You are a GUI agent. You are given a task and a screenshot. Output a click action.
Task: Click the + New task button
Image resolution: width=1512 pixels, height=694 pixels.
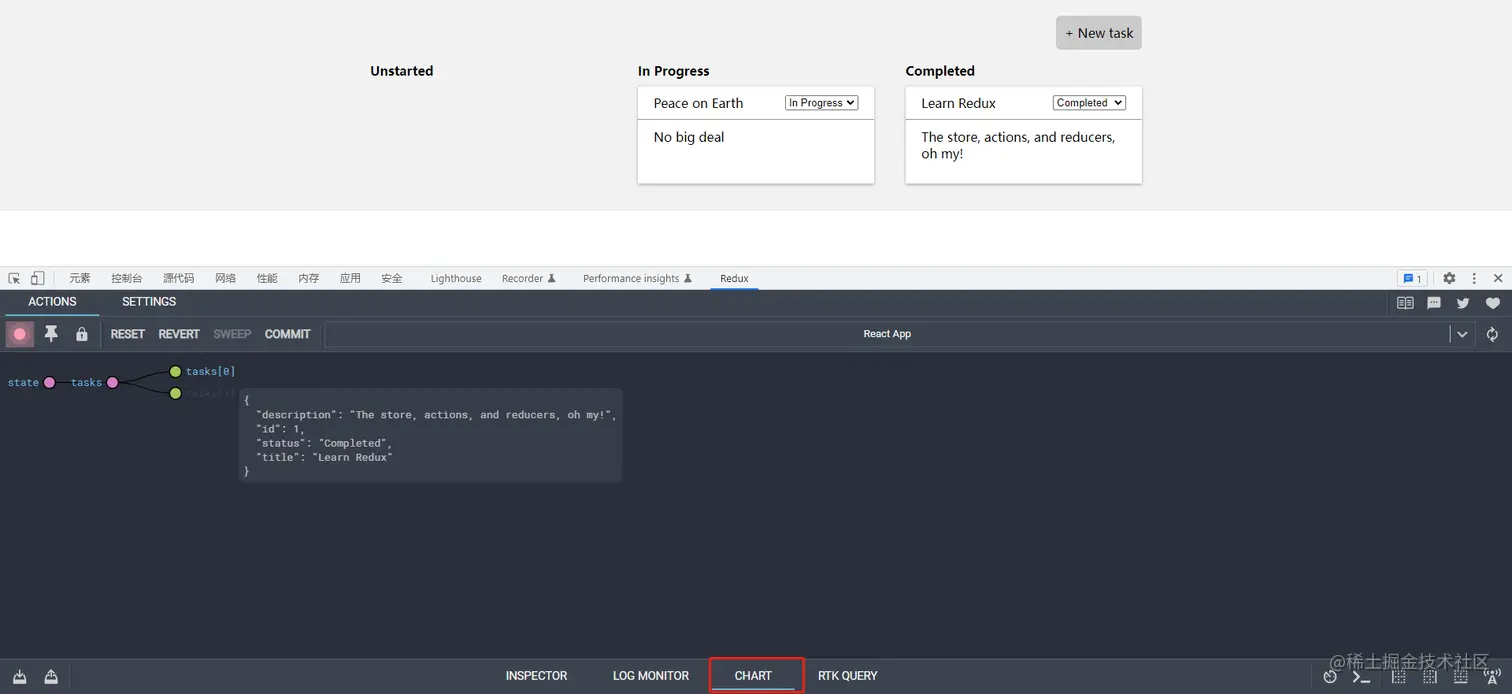coord(1099,33)
